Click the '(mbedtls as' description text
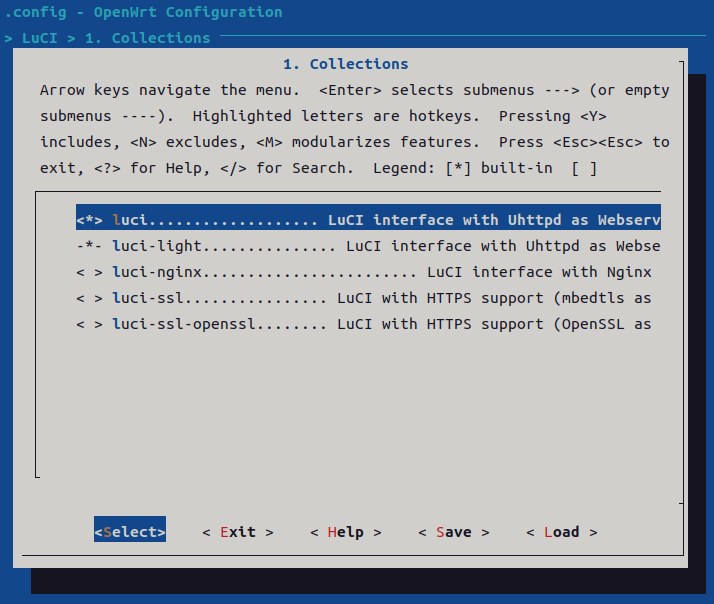 (602, 298)
